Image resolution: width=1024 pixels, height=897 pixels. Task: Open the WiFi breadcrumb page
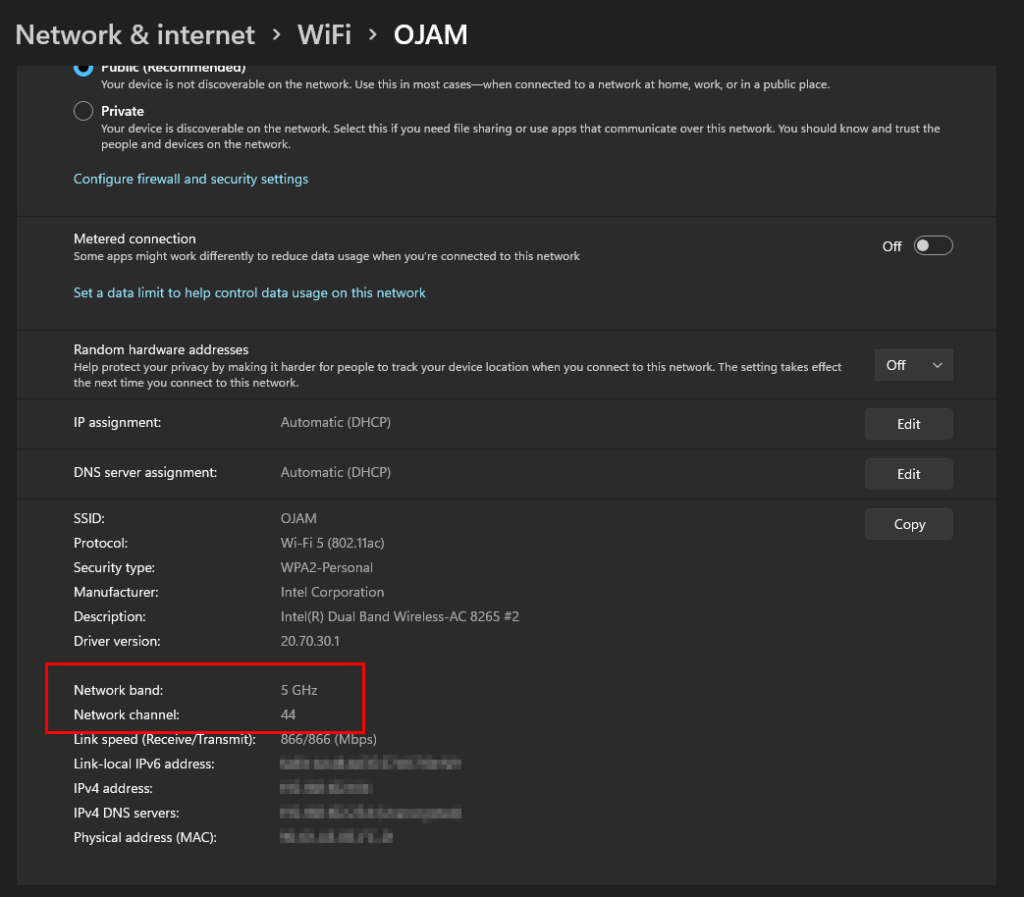pyautogui.click(x=324, y=34)
